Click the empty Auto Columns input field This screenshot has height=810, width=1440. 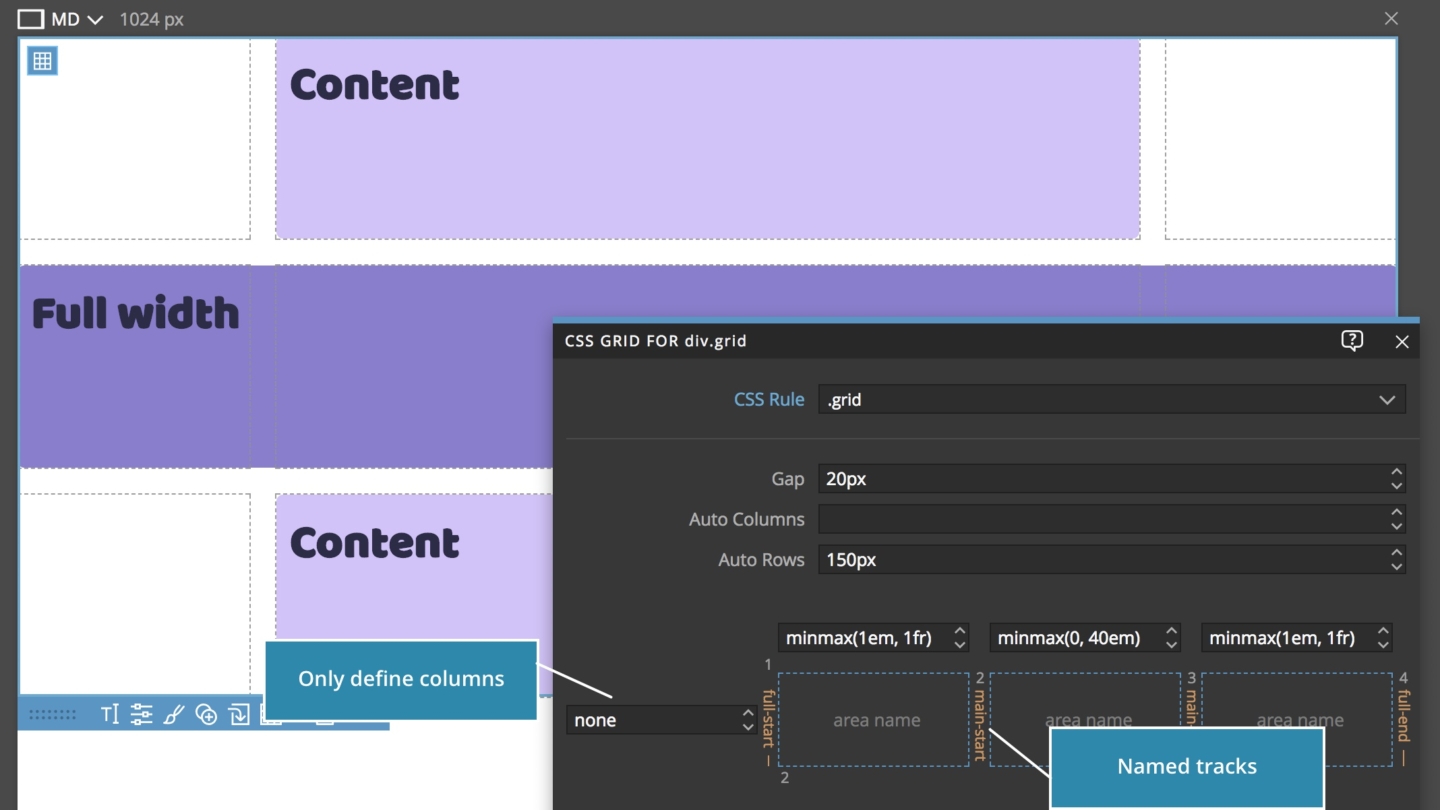[1100, 519]
